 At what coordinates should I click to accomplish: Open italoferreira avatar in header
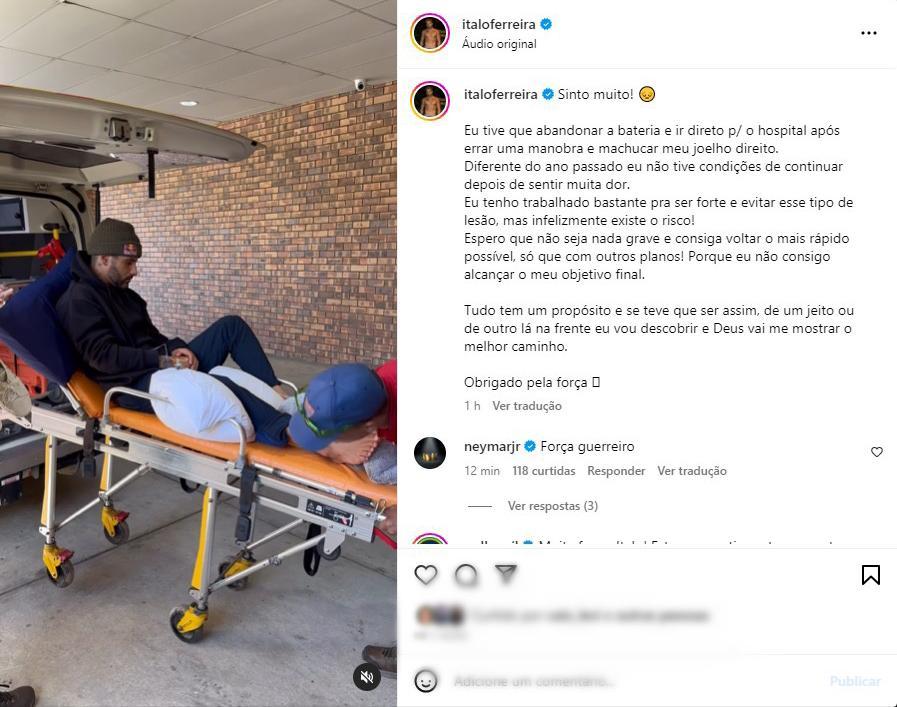(x=430, y=33)
